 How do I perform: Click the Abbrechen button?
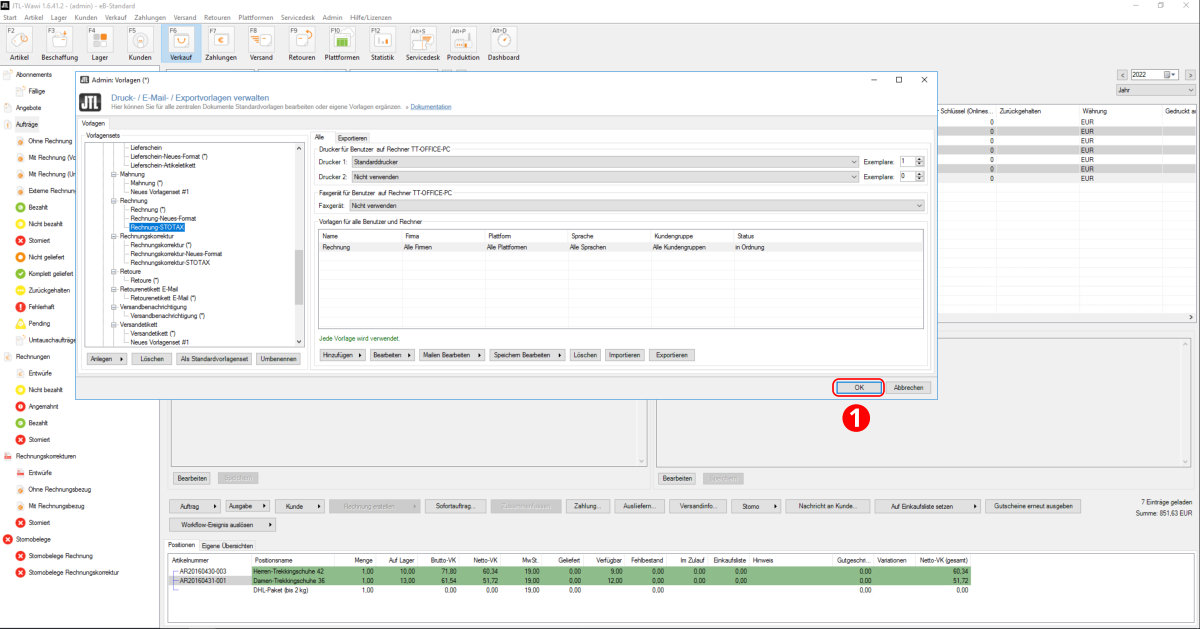(909, 387)
